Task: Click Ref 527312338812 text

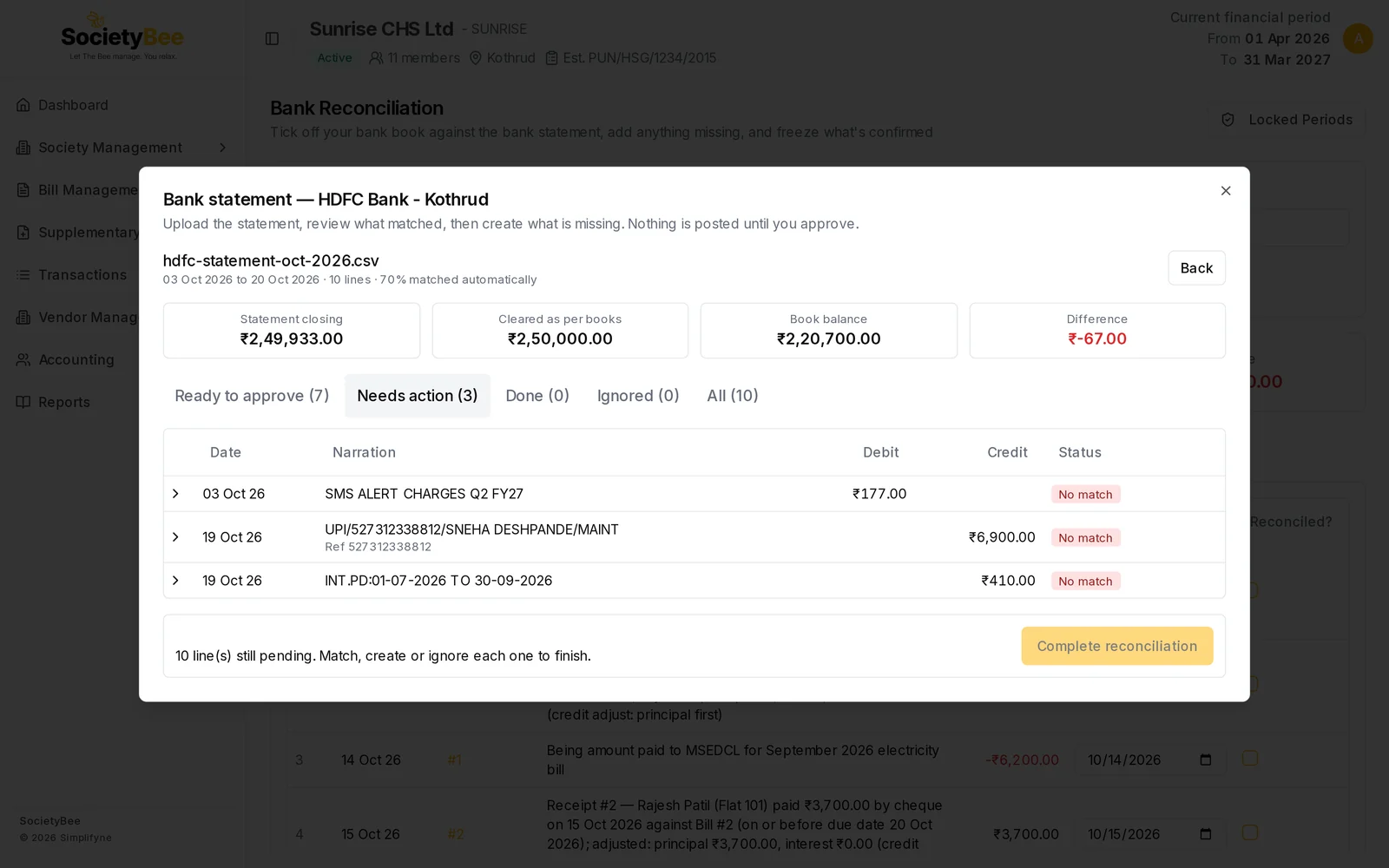Action: 378,547
